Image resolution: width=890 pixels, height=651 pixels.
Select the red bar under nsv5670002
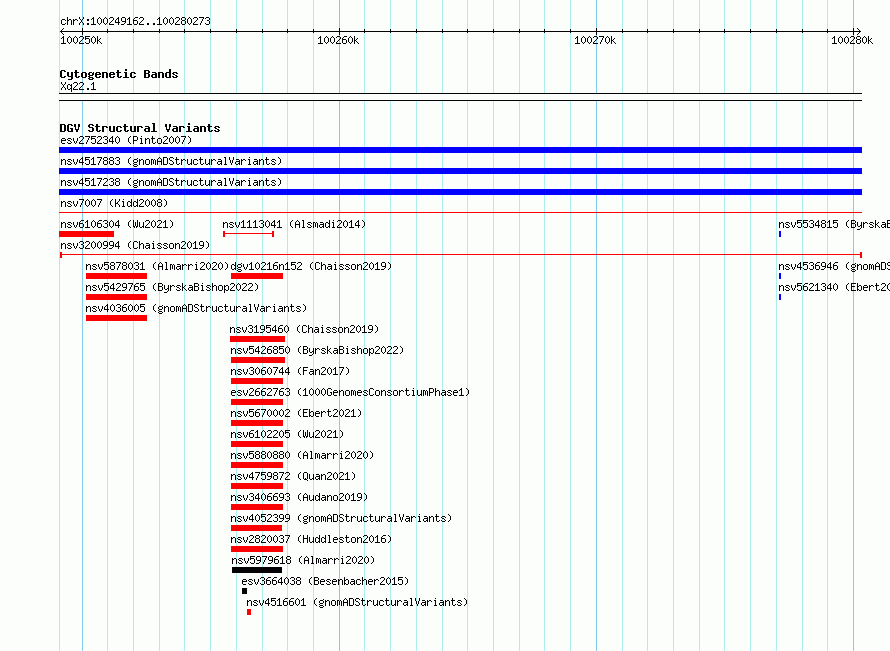point(257,423)
